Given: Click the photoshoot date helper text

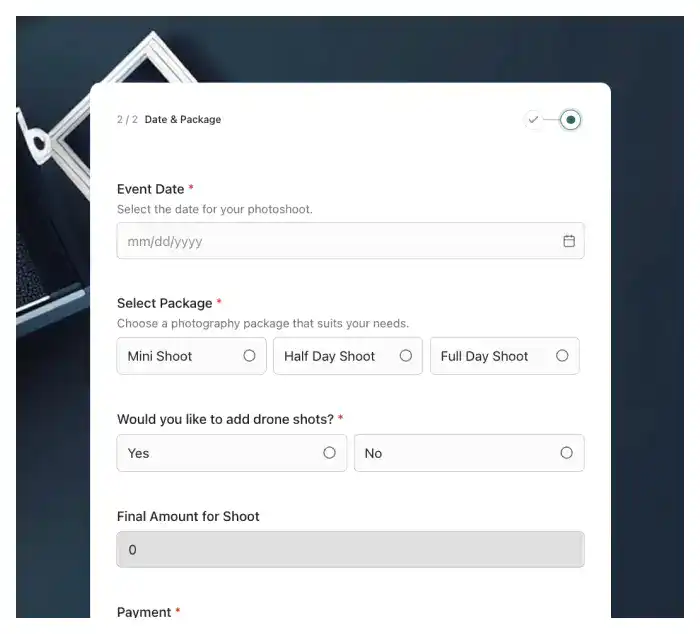Looking at the screenshot, I should click(x=215, y=209).
